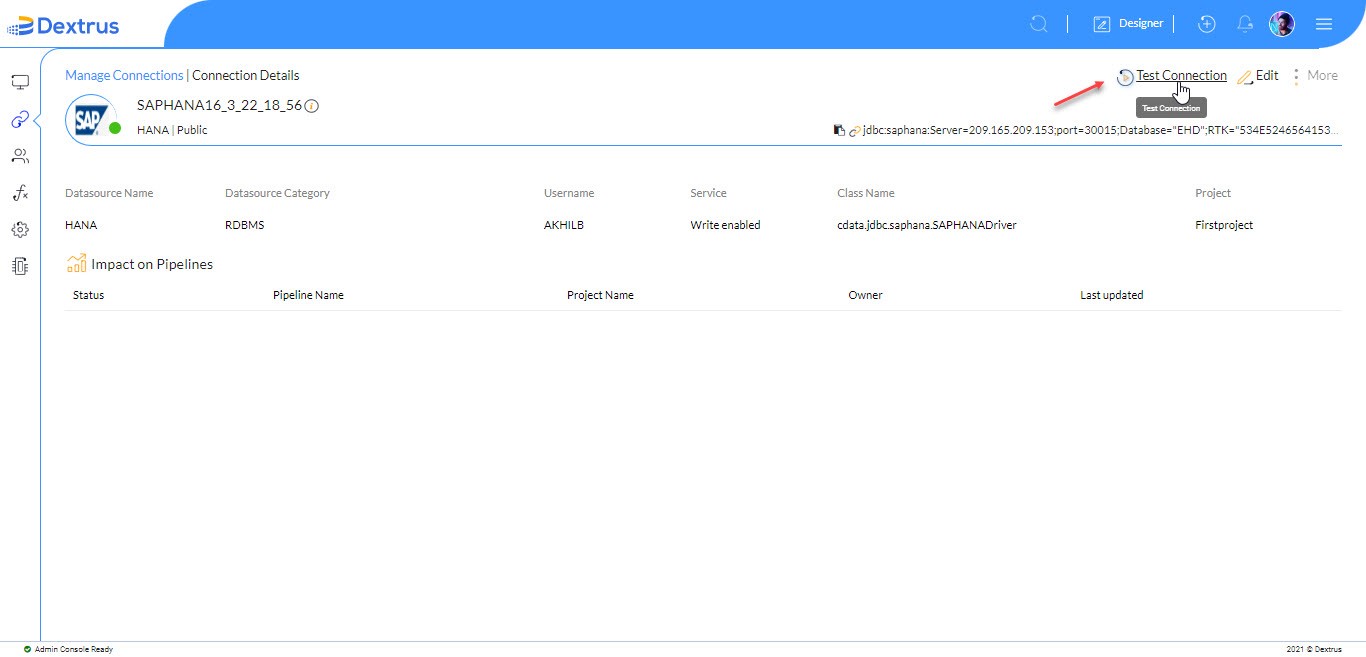Click the Project Name column header

[600, 295]
